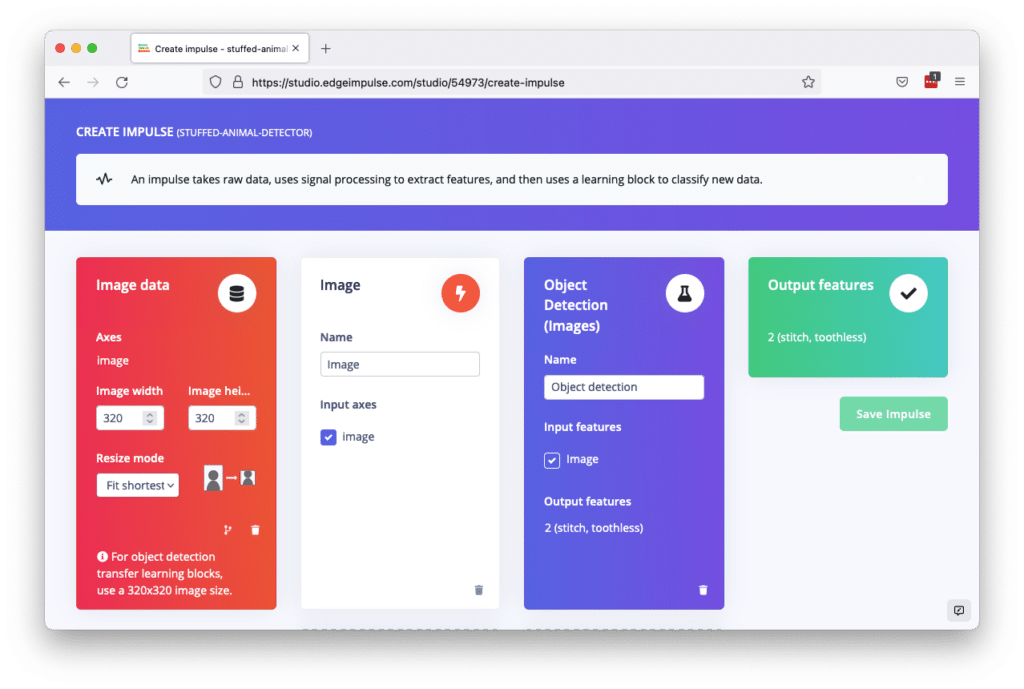Uncheck the image checkbox under Input axes

point(328,437)
